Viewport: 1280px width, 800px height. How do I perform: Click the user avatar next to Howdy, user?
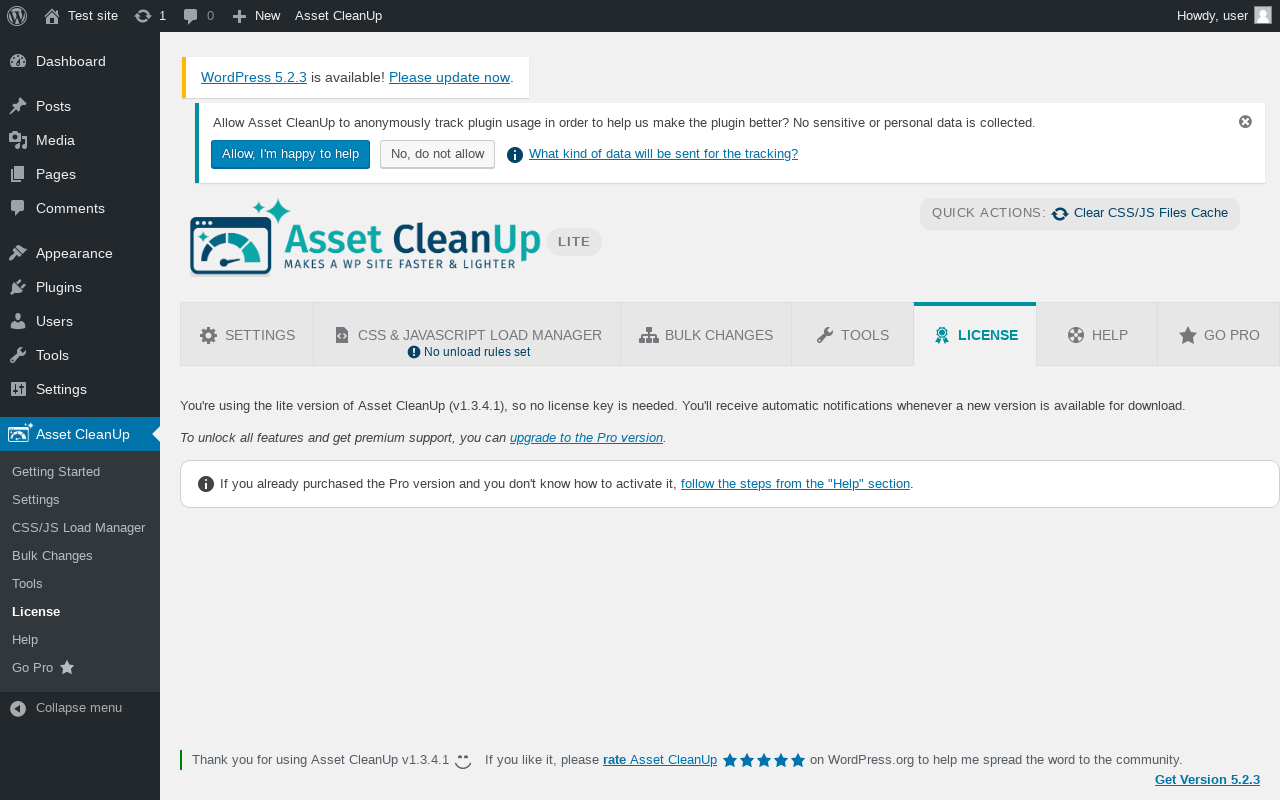coord(1263,15)
